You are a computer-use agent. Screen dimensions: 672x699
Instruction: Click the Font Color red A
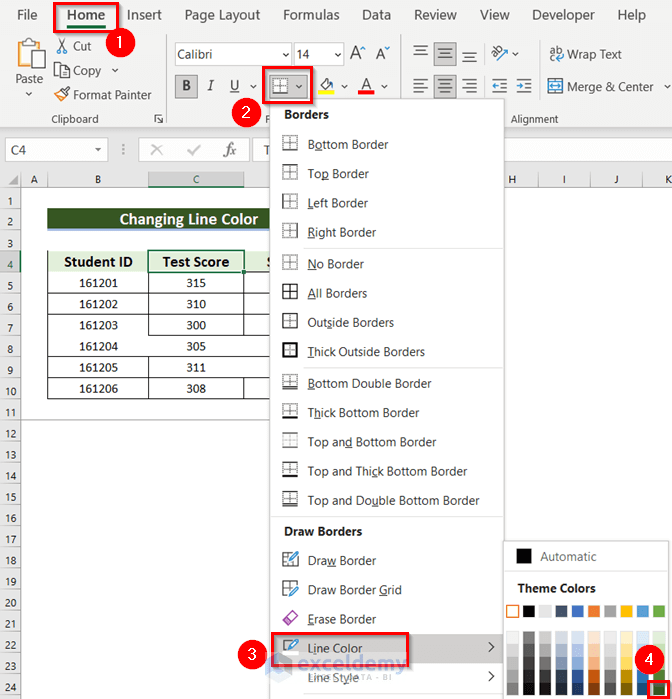pos(366,86)
